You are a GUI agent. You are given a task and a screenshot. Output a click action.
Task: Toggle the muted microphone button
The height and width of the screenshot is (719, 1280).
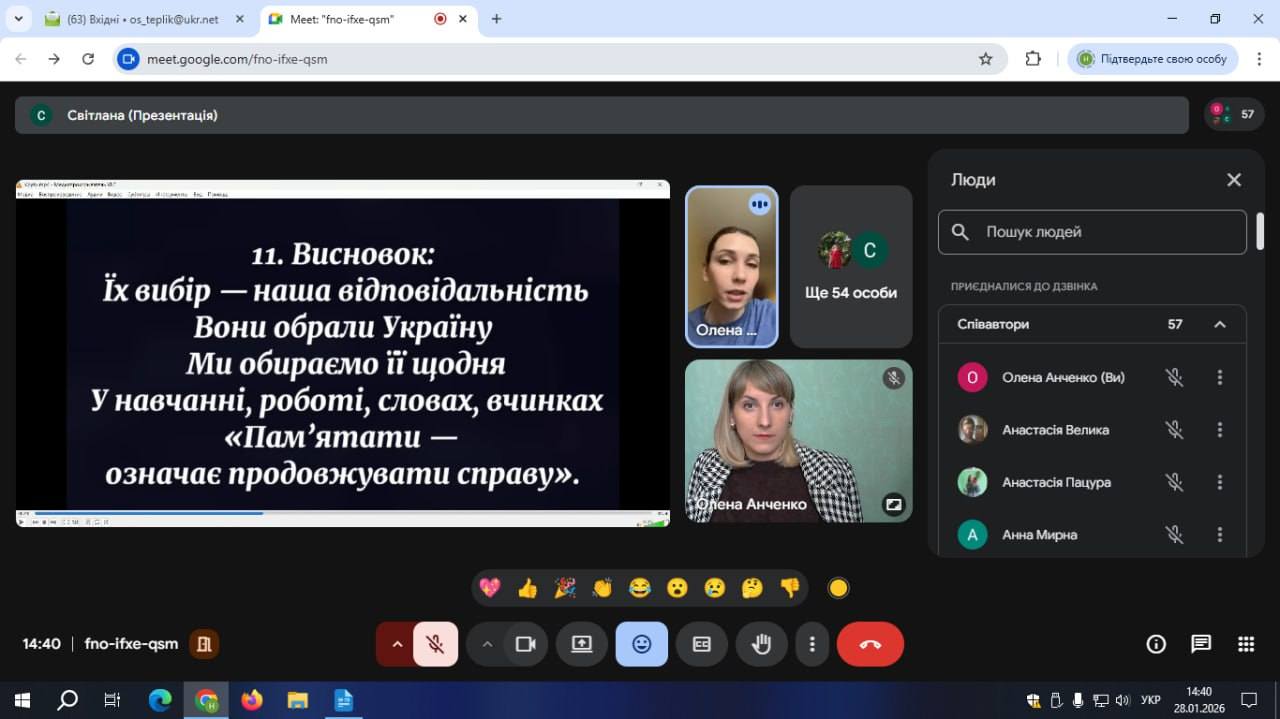435,644
